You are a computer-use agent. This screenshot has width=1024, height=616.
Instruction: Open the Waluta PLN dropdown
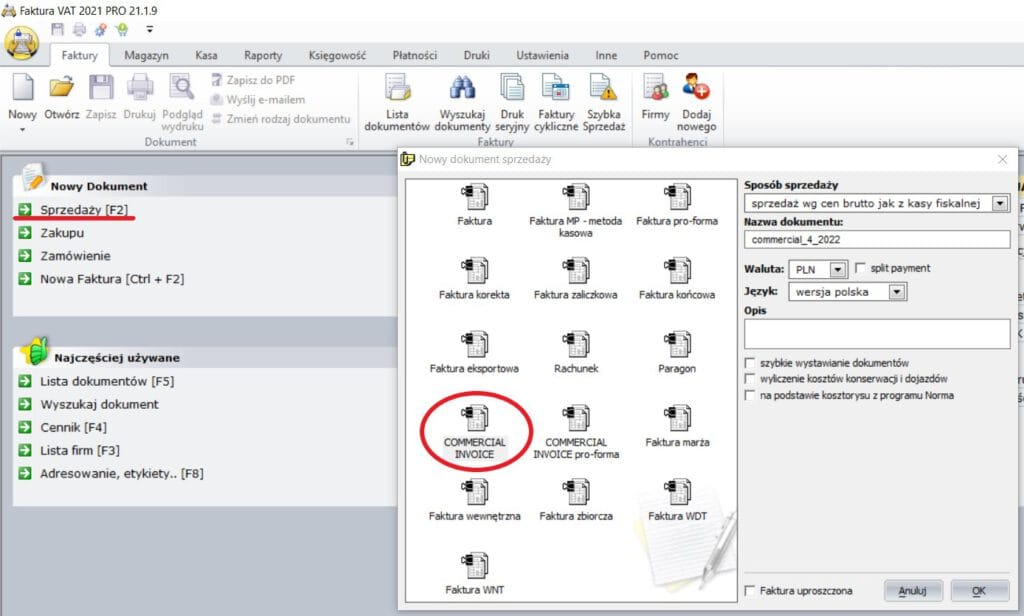(836, 269)
